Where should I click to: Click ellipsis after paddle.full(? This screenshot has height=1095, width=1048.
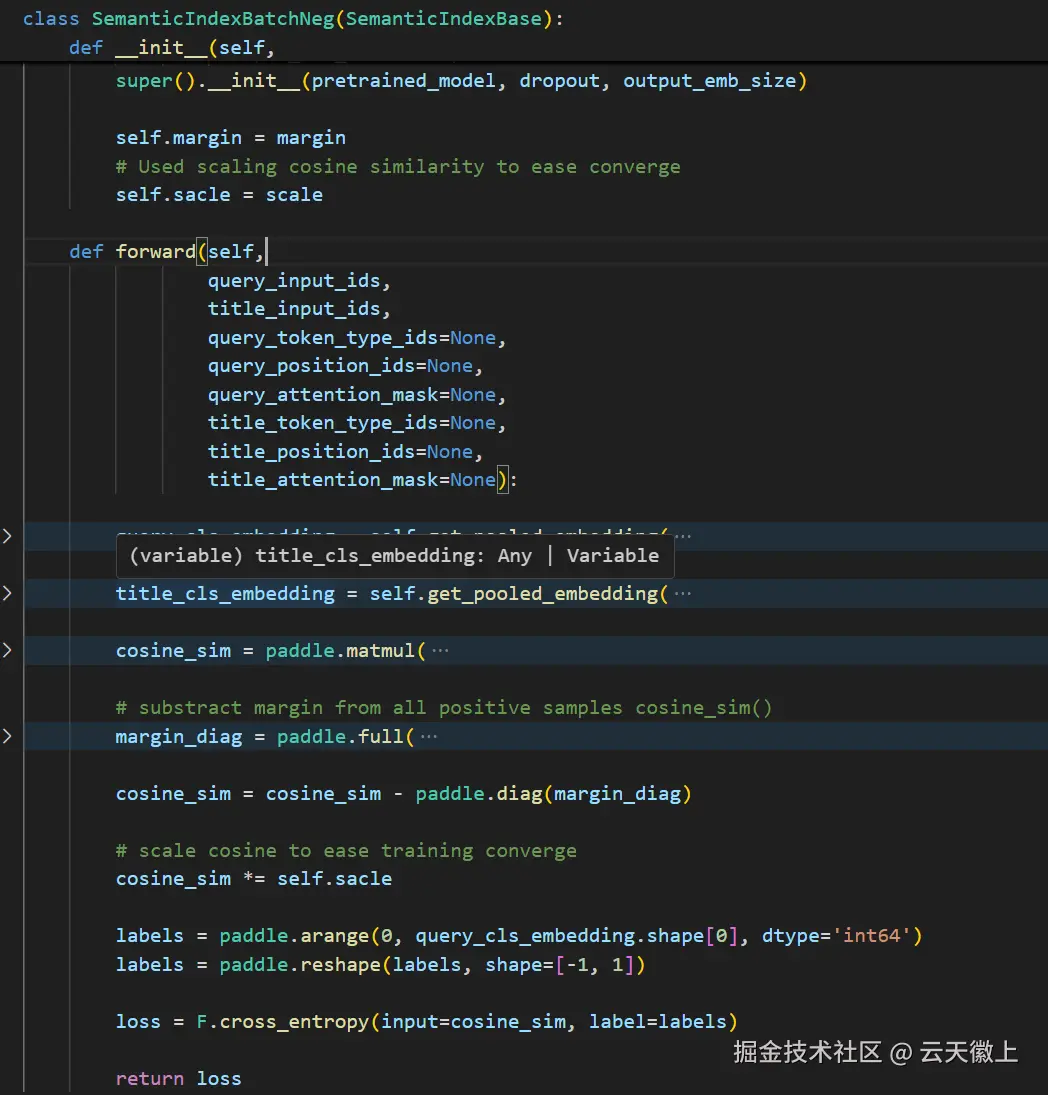[x=429, y=737]
